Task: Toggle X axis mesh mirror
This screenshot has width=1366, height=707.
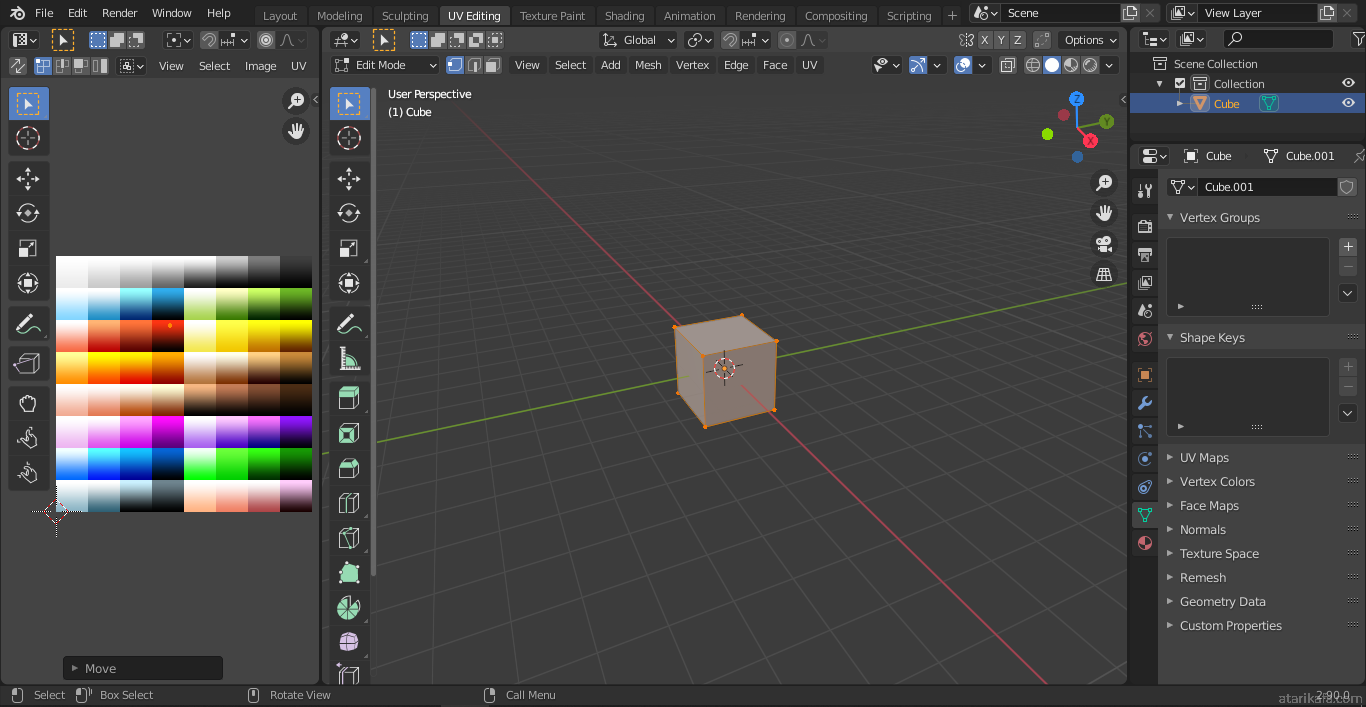Action: point(985,40)
